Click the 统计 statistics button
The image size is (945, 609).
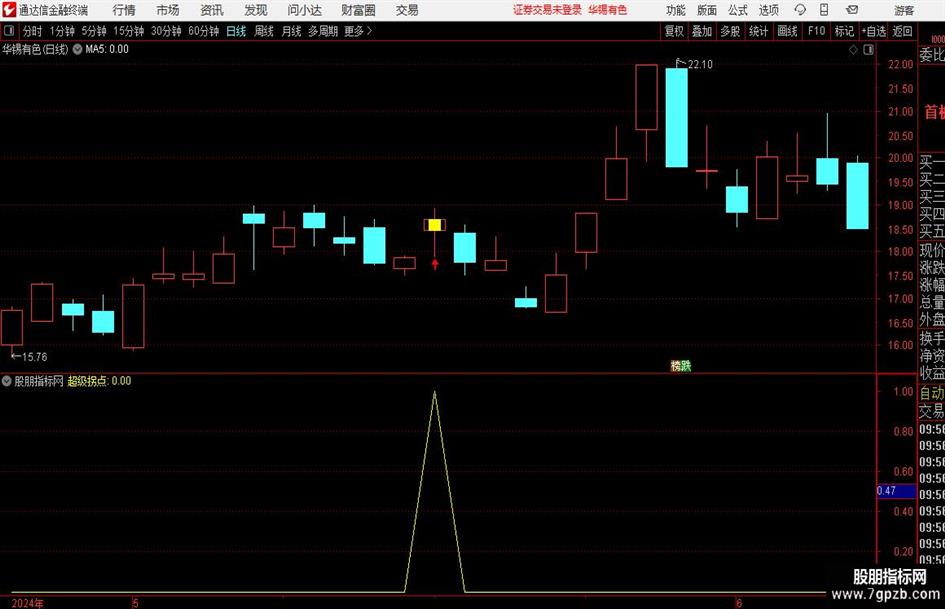pyautogui.click(x=759, y=31)
